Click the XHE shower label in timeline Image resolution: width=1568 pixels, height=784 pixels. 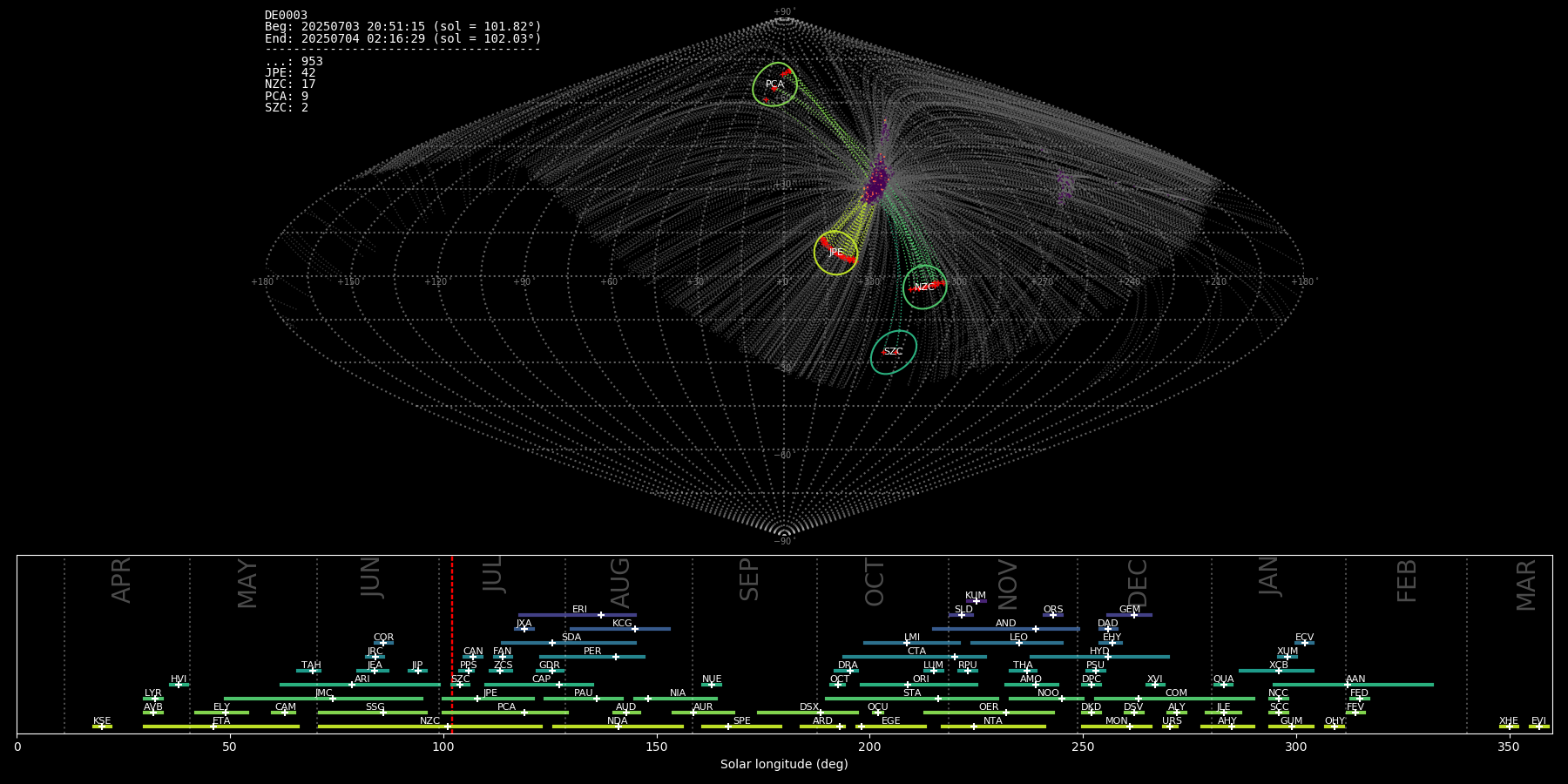(1509, 720)
